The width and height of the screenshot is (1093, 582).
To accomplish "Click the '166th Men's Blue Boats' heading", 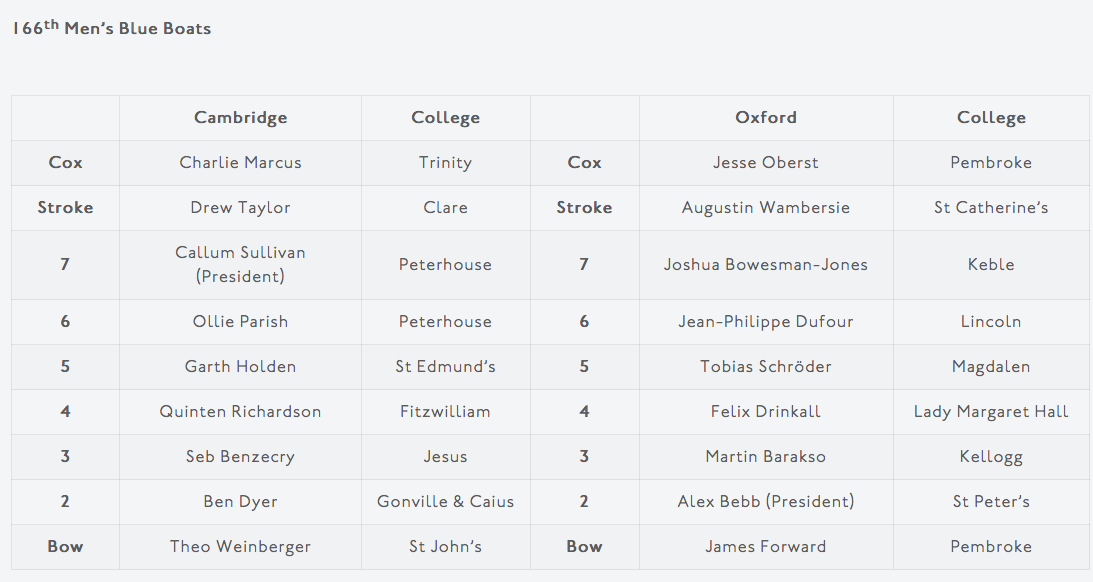I will [112, 28].
